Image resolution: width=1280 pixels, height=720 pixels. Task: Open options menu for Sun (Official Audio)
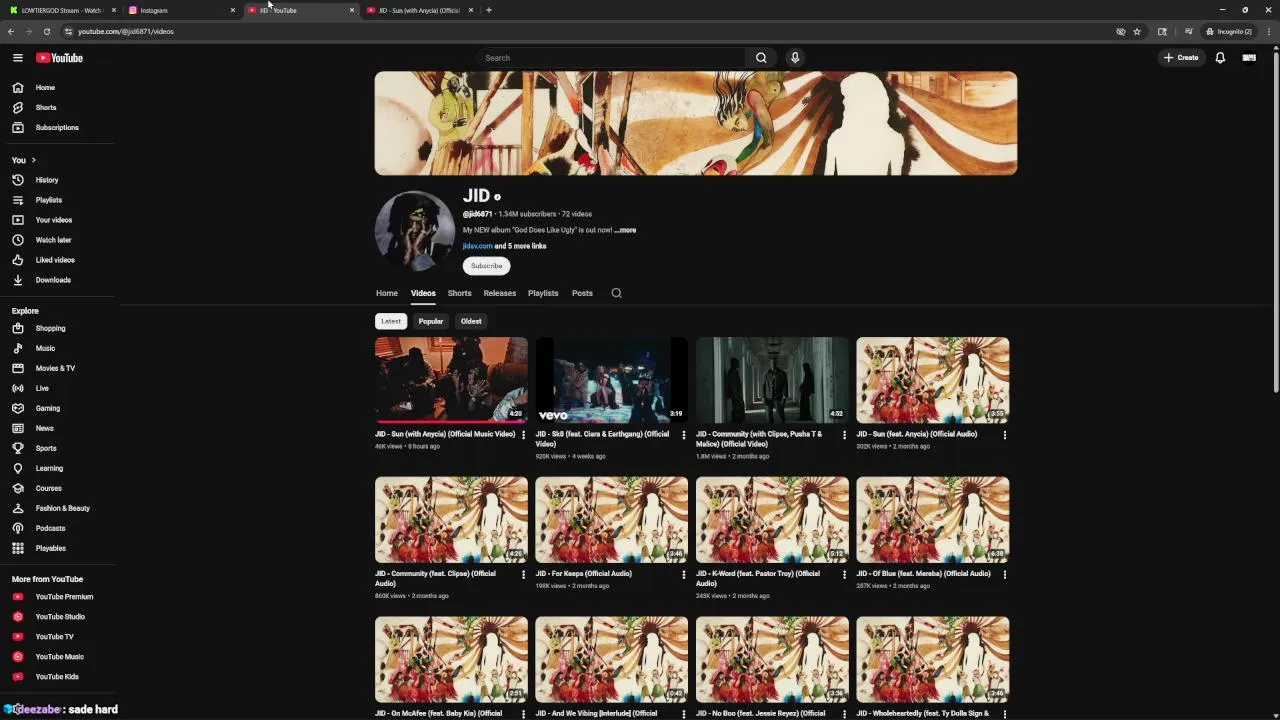pos(1005,435)
